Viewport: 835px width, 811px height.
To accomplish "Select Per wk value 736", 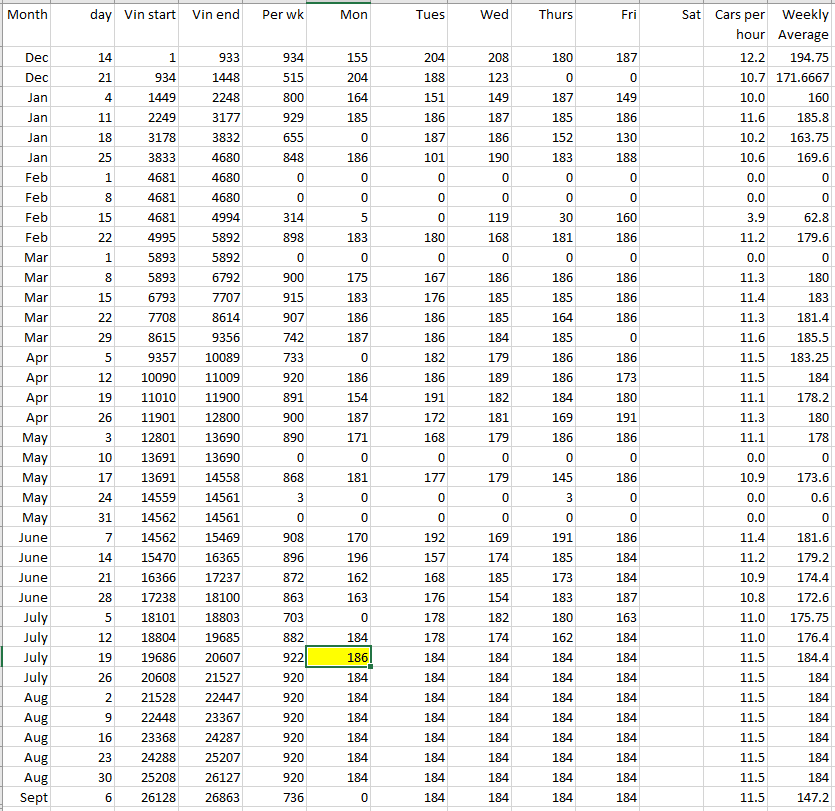I will click(x=276, y=797).
